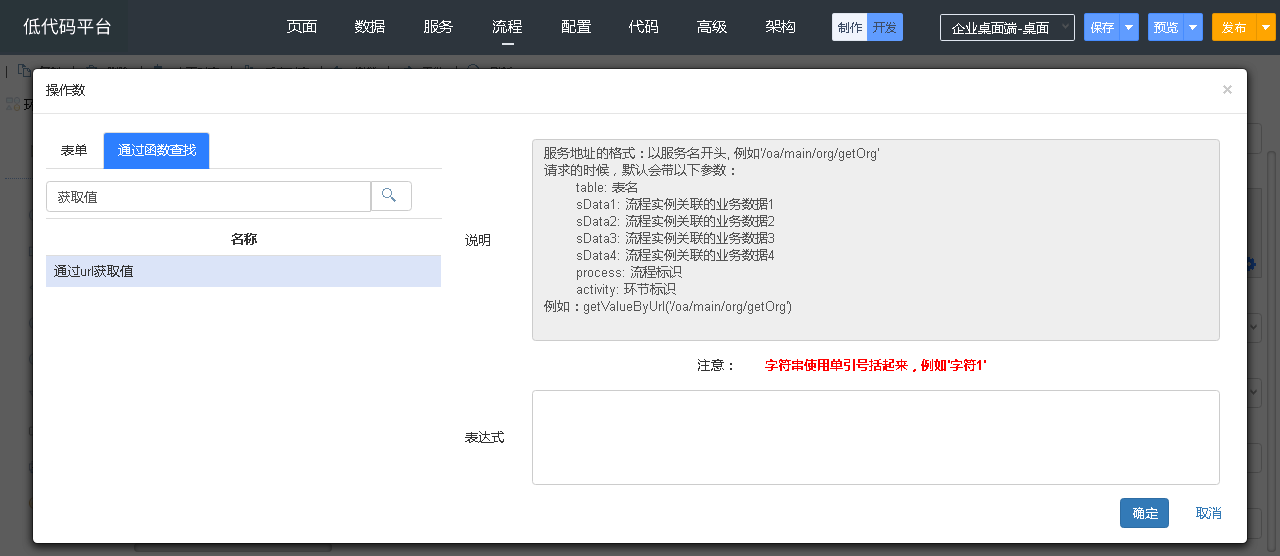Click the search magnifier icon button

pyautogui.click(x=391, y=196)
